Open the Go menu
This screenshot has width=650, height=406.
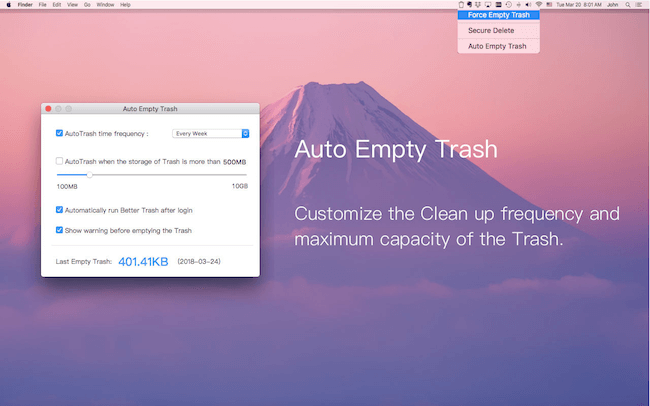(87, 5)
